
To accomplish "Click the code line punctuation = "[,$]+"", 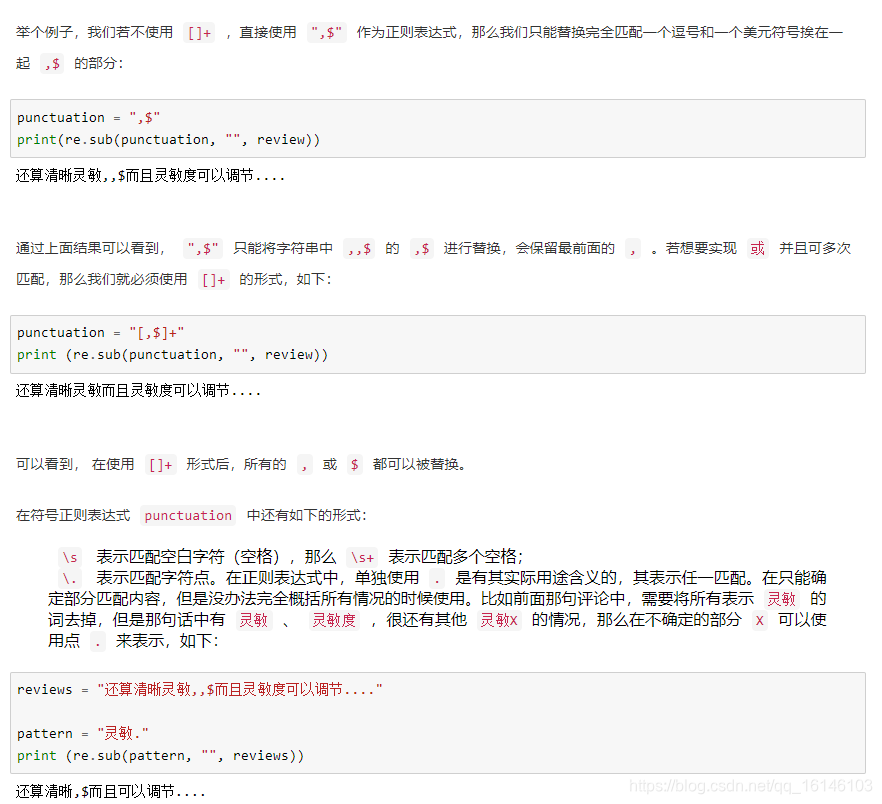I will (100, 333).
